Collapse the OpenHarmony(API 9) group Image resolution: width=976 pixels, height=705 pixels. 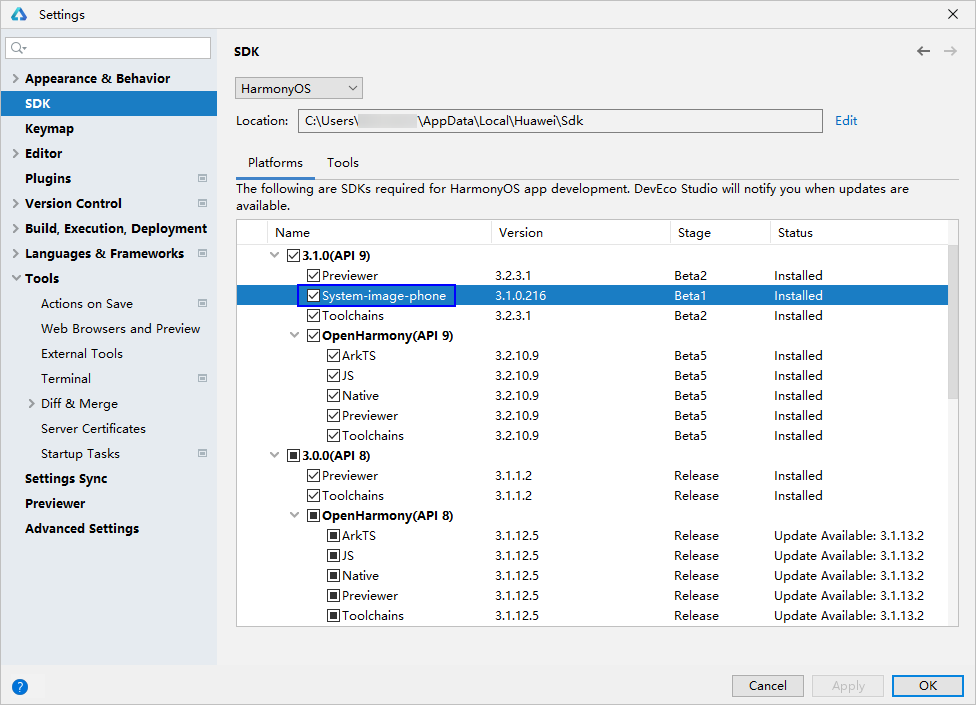click(294, 335)
